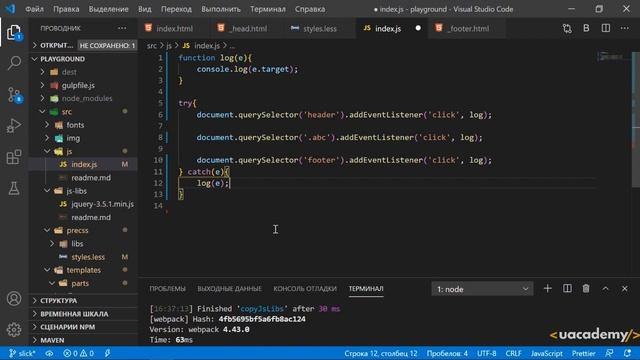Click the slick branch indicator in status bar
The width and height of the screenshot is (640, 360).
pyautogui.click(x=22, y=353)
